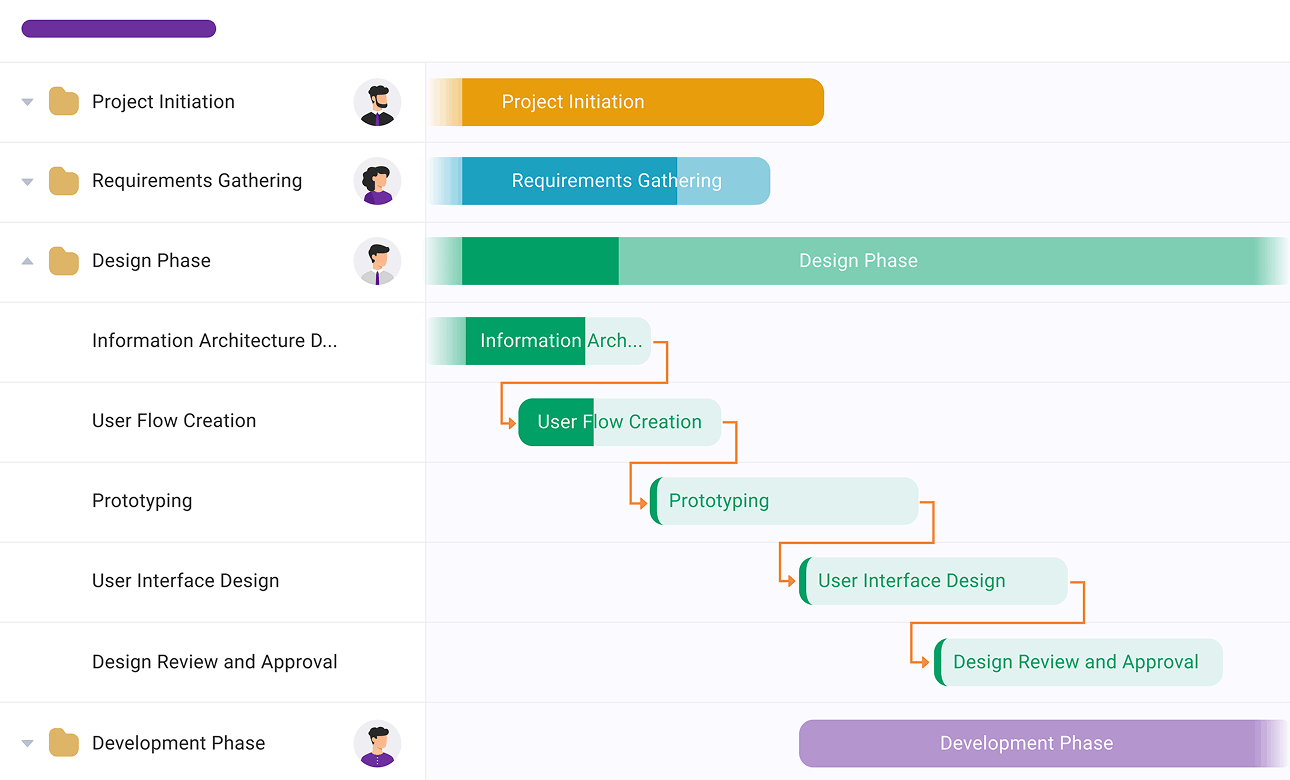Click the Development Phase assignee avatar
Viewport: 1290px width, 780px height.
377,744
